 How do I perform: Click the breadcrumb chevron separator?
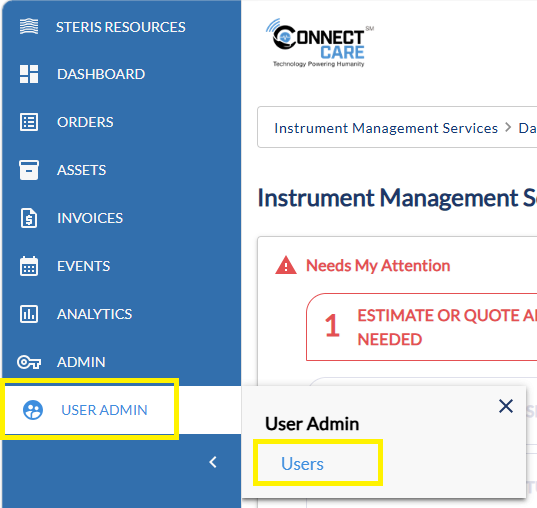508,128
